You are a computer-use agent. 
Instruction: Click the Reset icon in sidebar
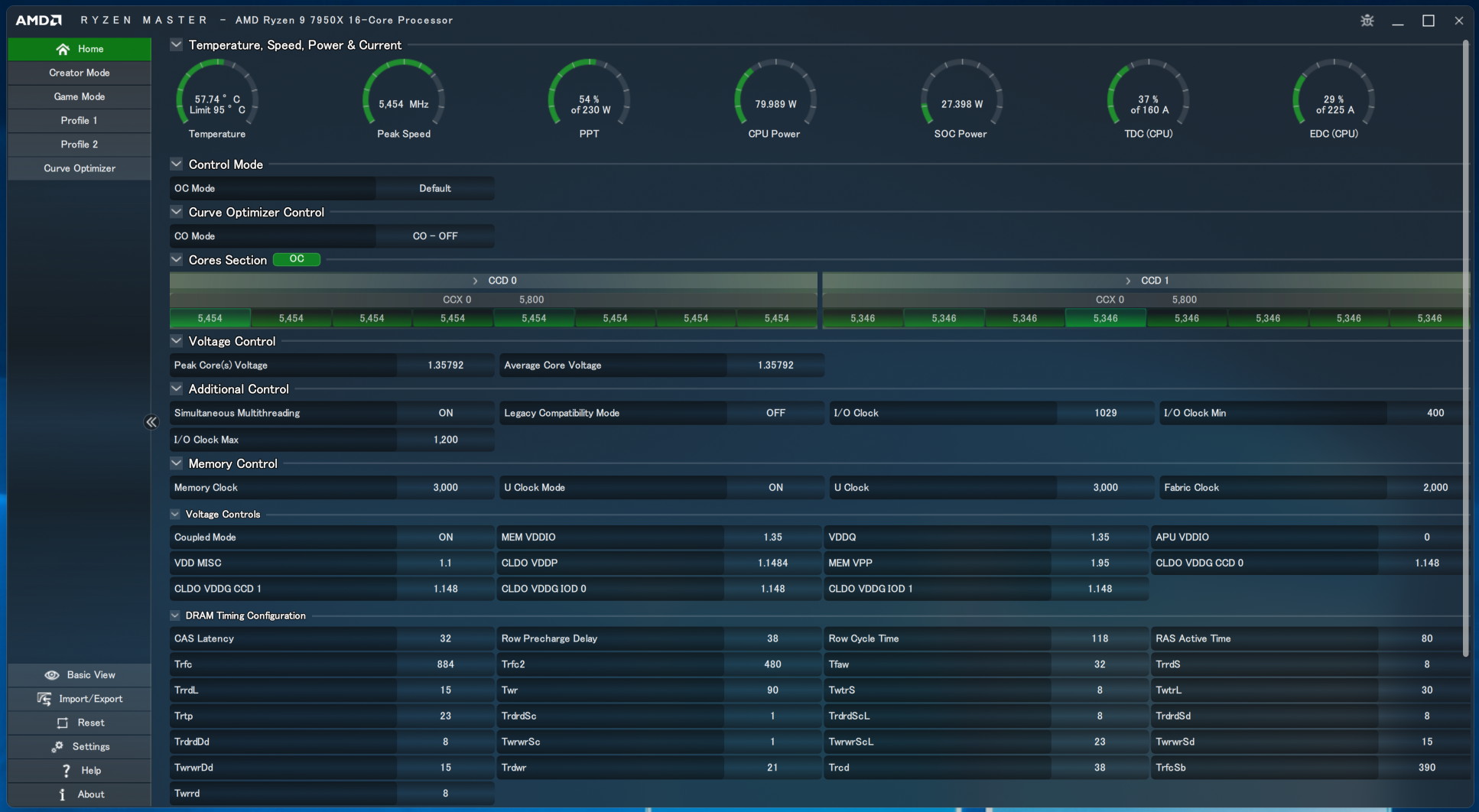(x=63, y=723)
